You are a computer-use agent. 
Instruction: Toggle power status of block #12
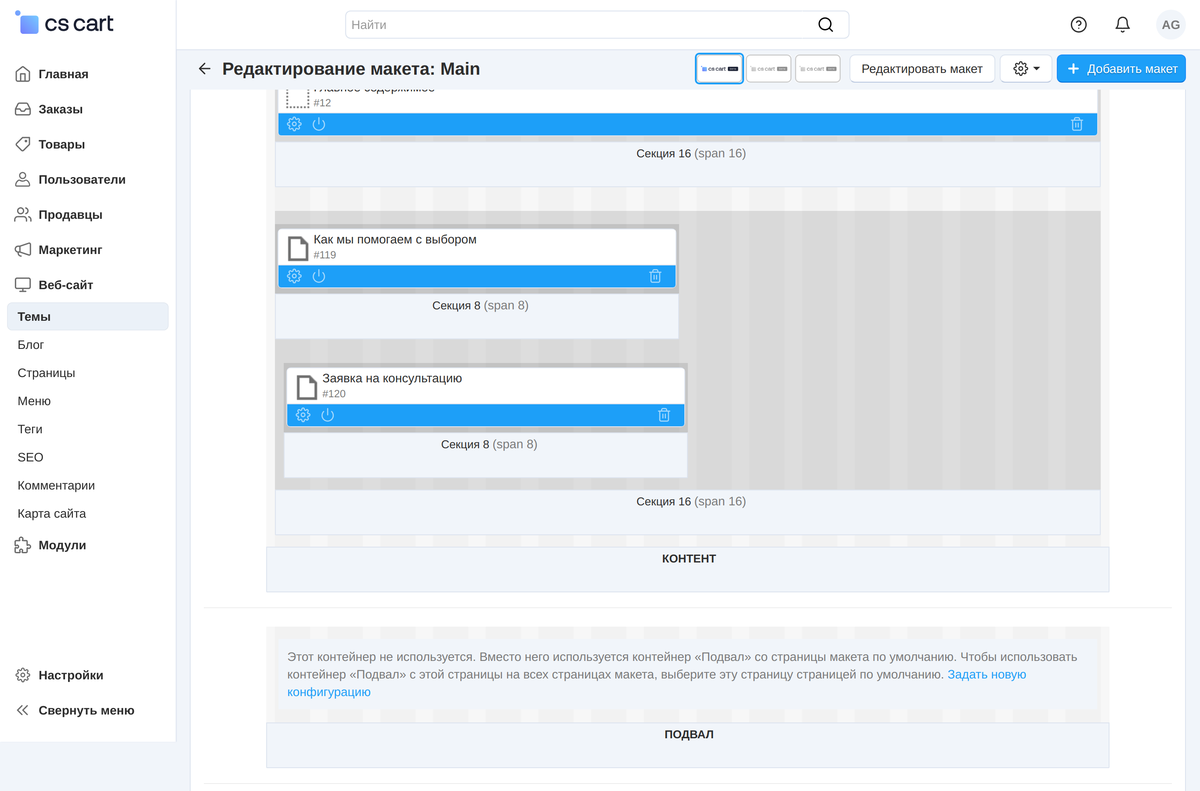[x=319, y=124]
